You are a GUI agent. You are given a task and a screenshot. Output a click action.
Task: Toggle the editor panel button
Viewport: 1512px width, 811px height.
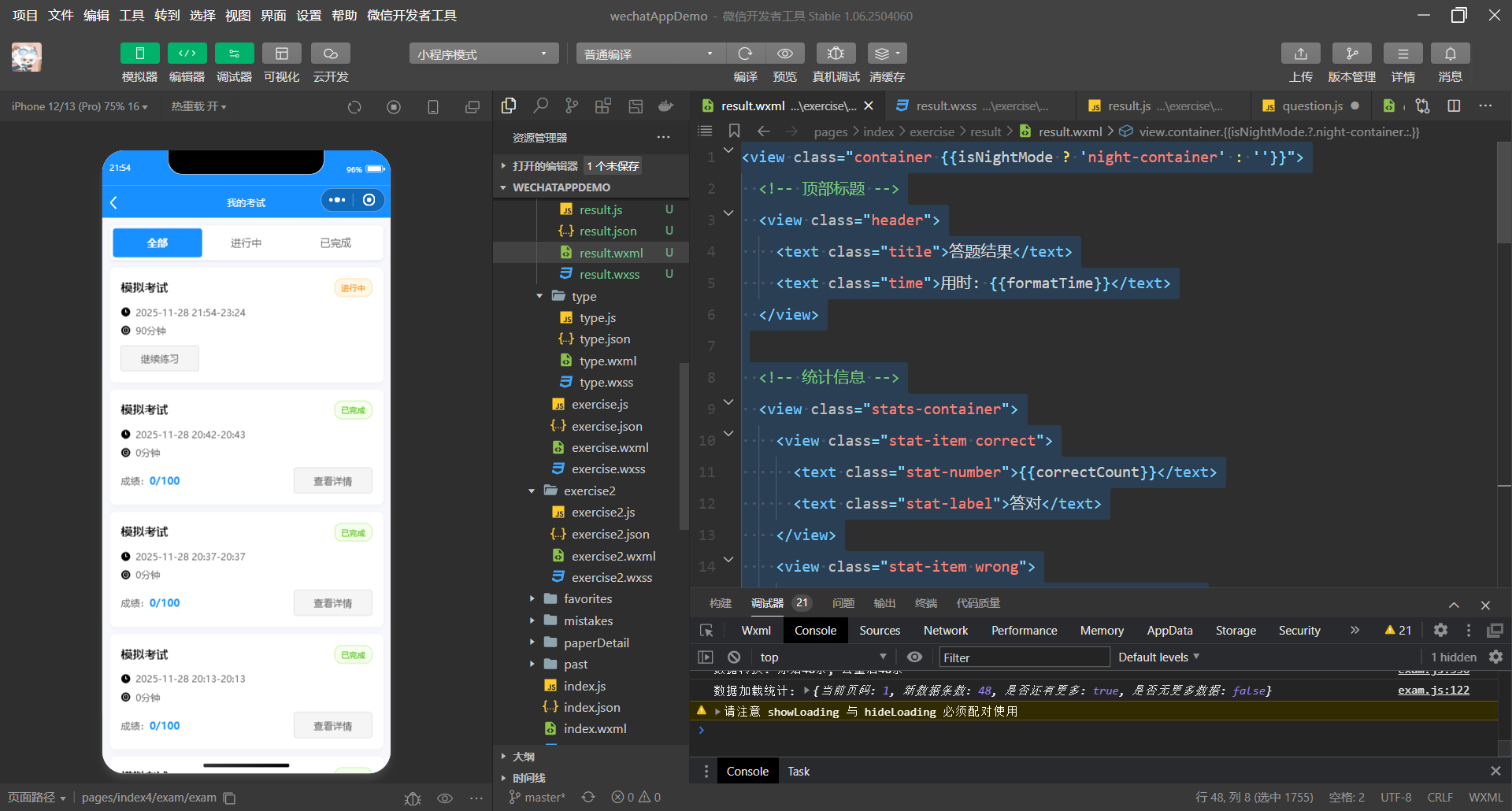point(187,54)
